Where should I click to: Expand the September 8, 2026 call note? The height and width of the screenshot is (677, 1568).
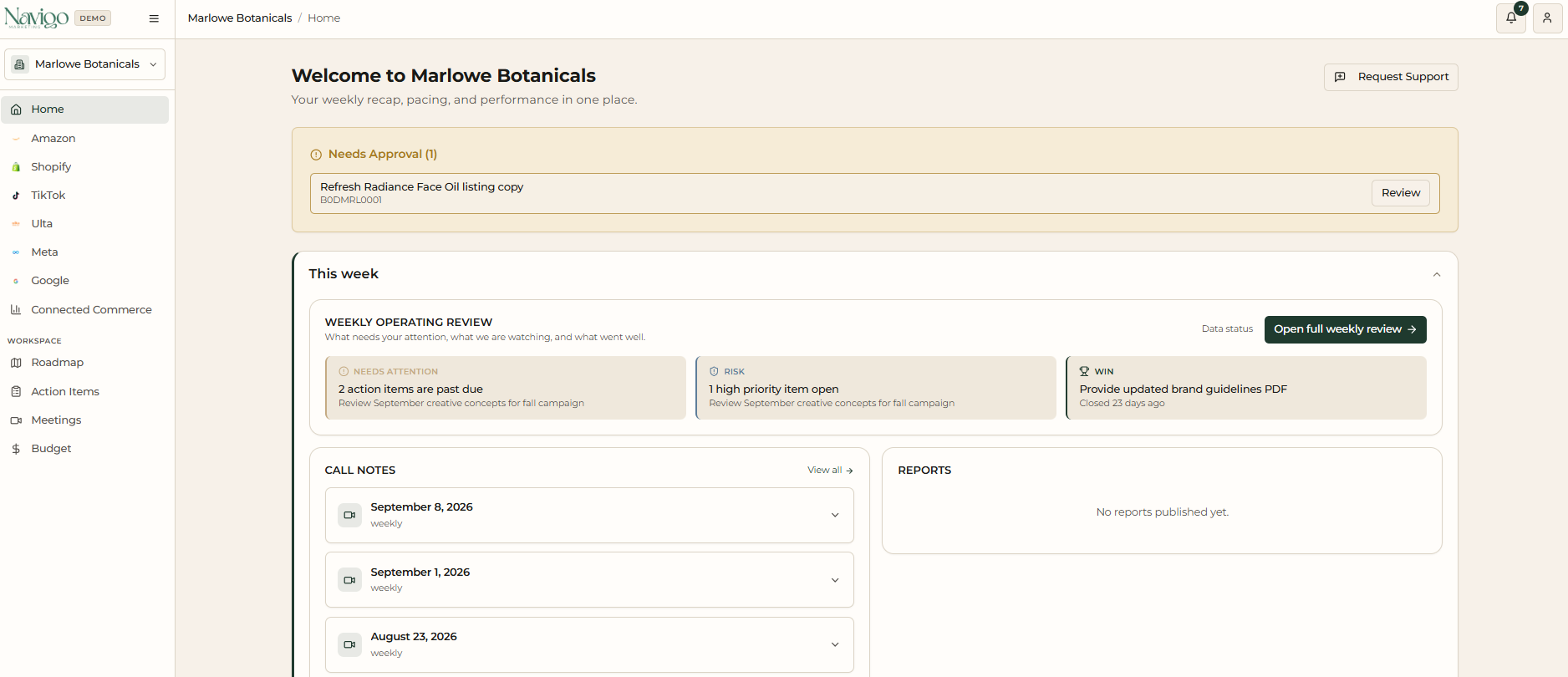pyautogui.click(x=589, y=515)
